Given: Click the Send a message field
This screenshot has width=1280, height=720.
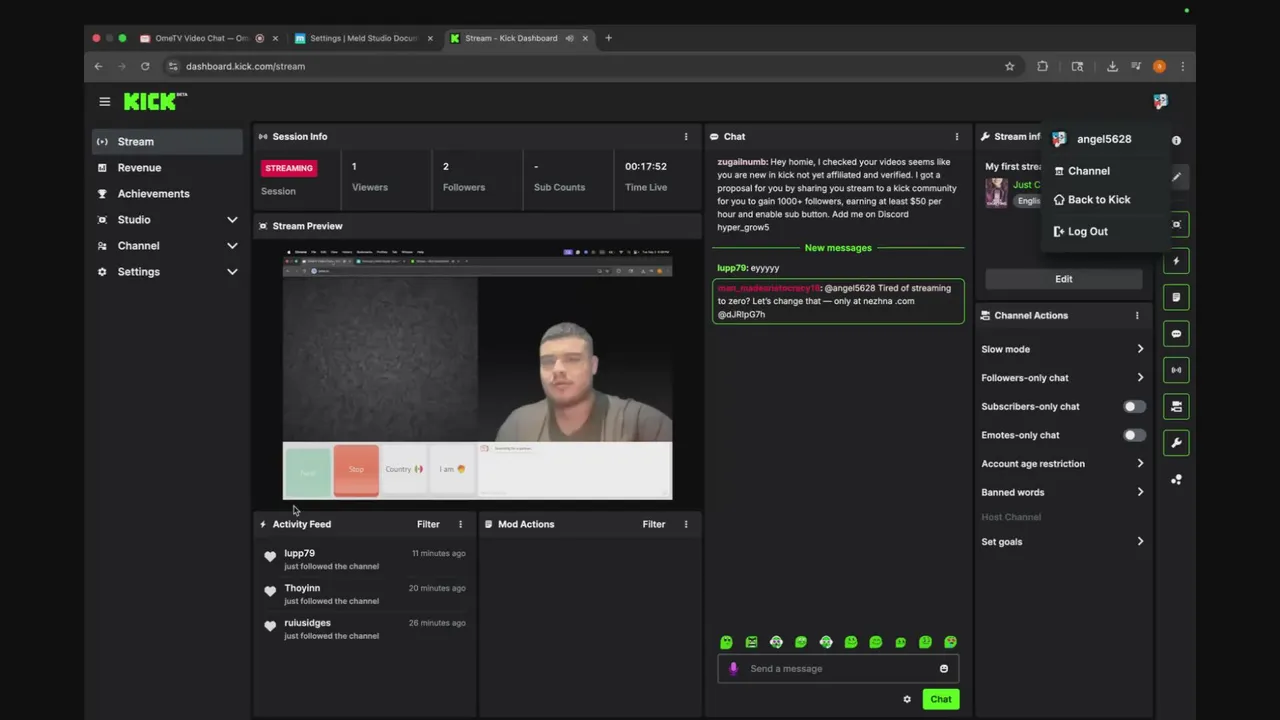Looking at the screenshot, I should click(838, 668).
